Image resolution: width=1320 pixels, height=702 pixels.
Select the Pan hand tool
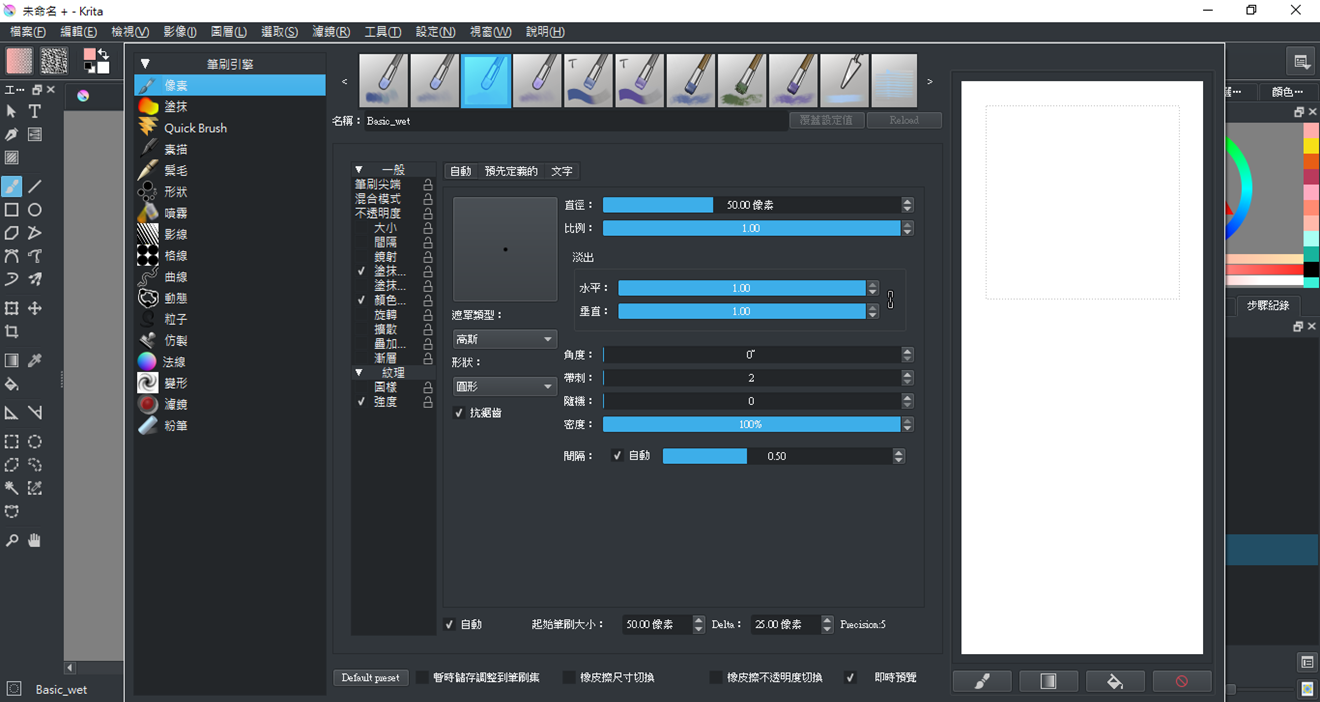tap(35, 540)
